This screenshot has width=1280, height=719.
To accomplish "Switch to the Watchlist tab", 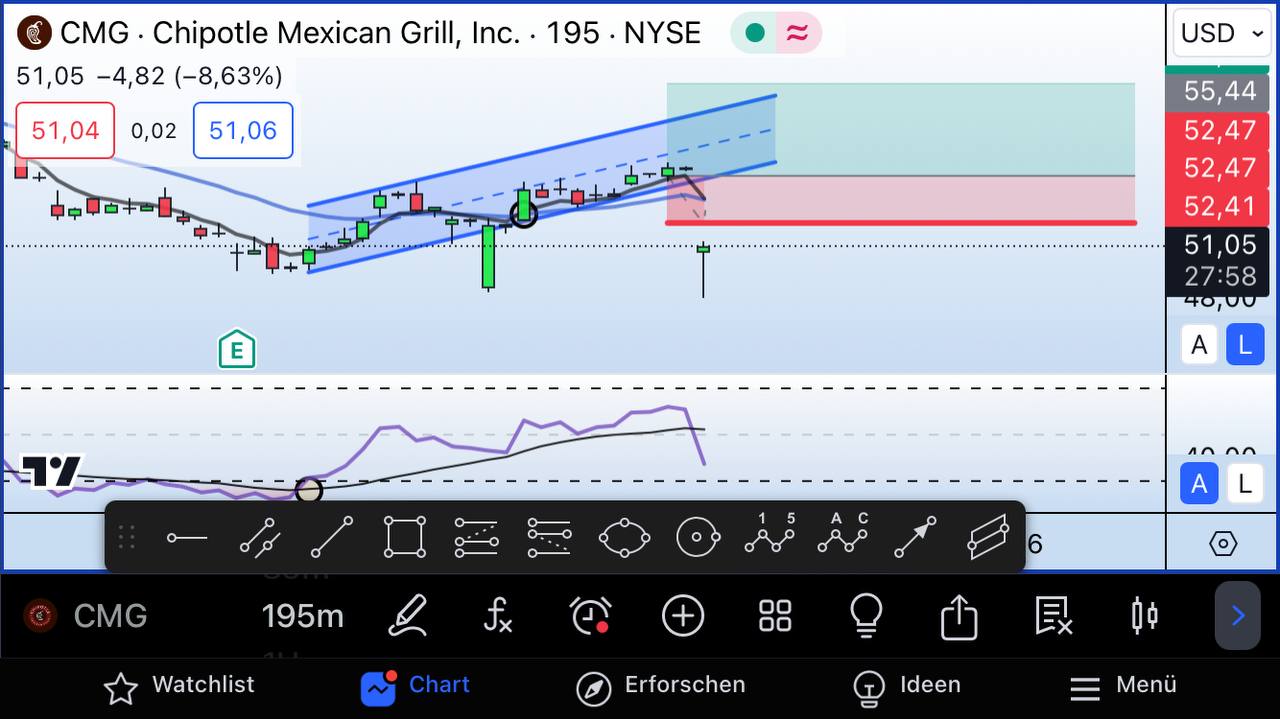I will coord(180,686).
